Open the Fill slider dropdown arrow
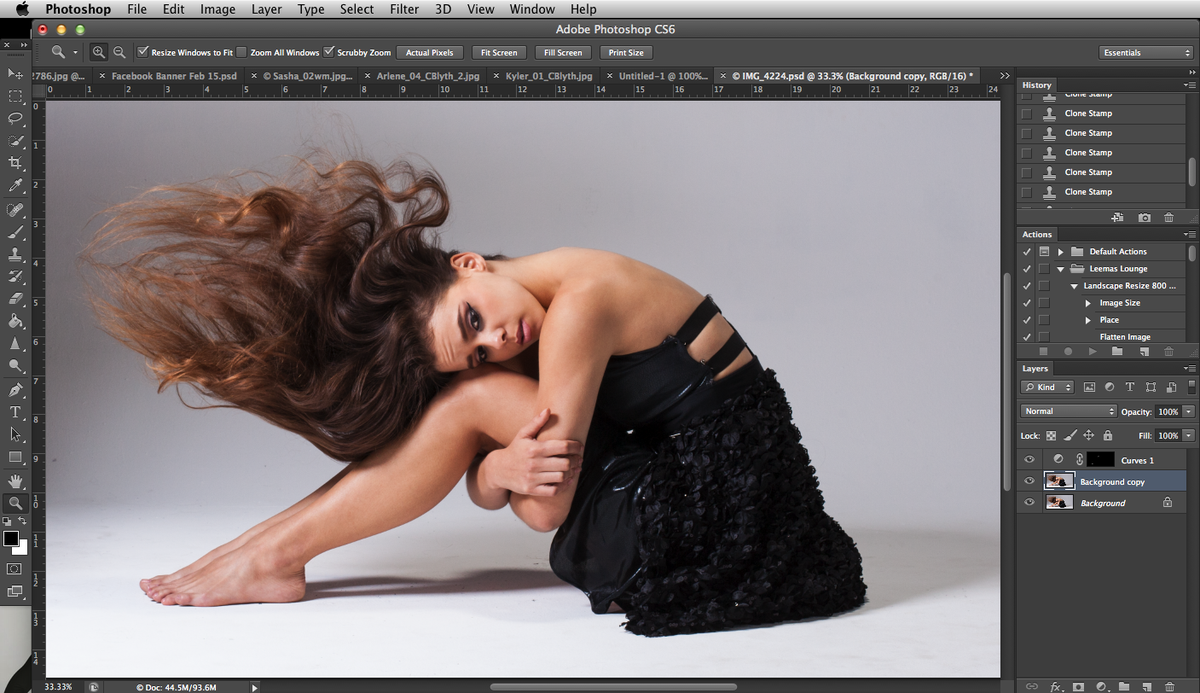Screen dimensions: 1200x693 click(x=1188, y=436)
